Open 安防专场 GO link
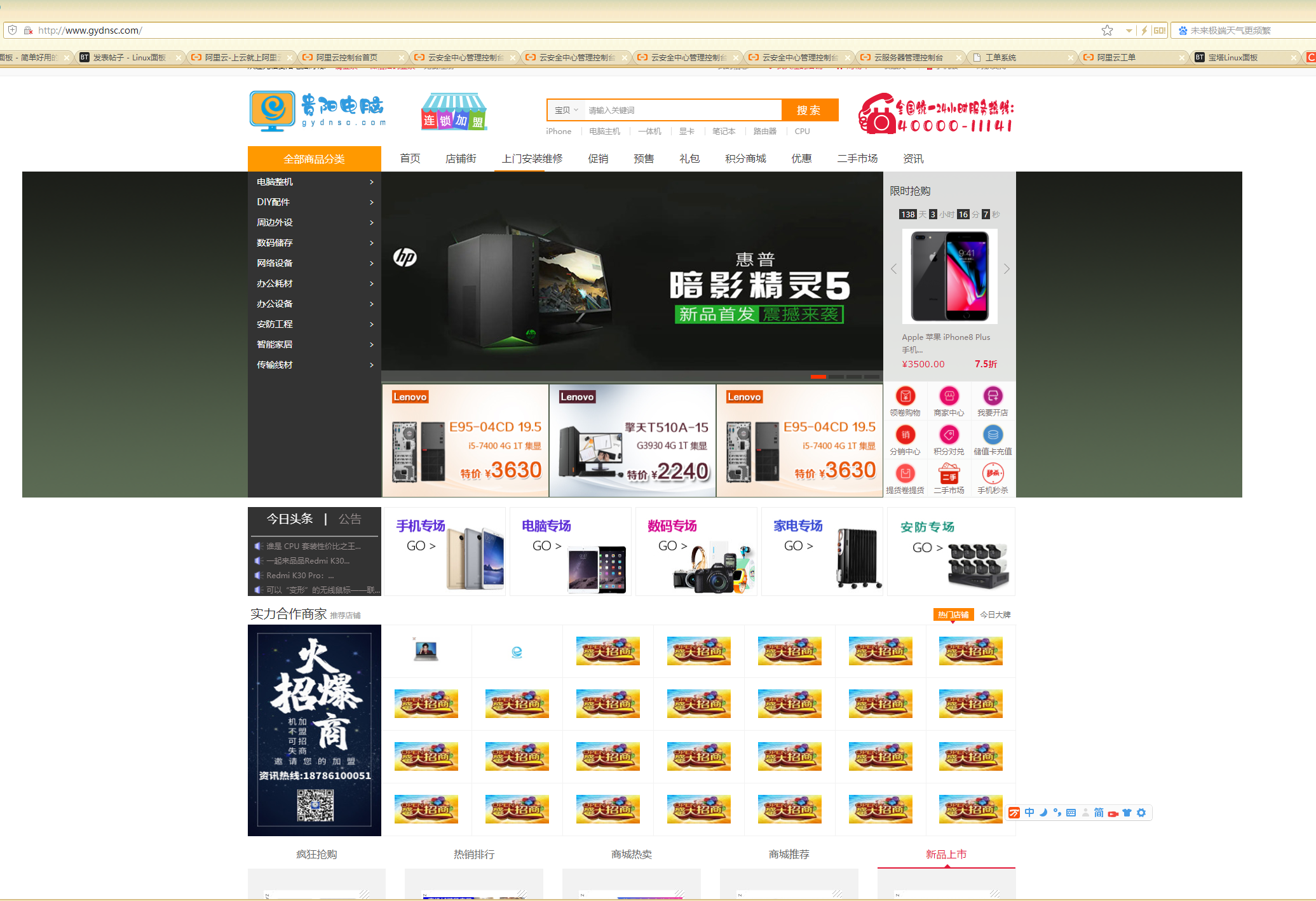The height and width of the screenshot is (901, 1316). tap(928, 548)
